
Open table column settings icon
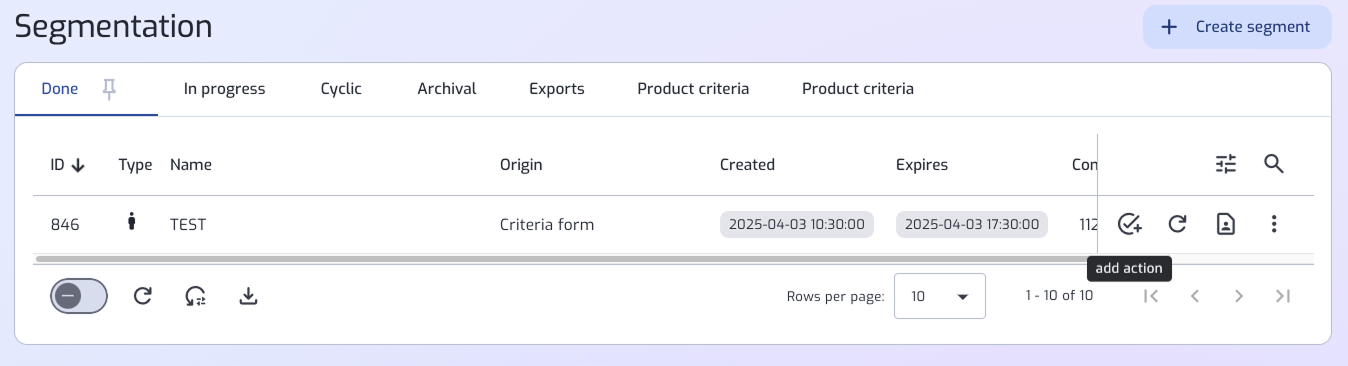click(x=1226, y=164)
